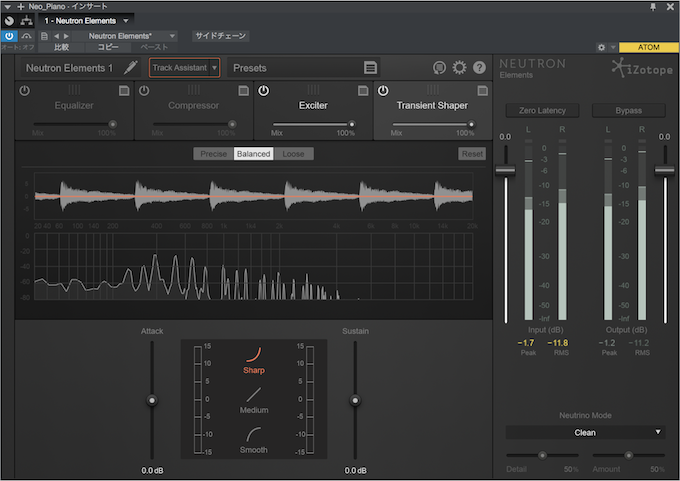Image resolution: width=680 pixels, height=481 pixels.
Task: Click the preset document icon in host toolbar
Action: (x=44, y=36)
